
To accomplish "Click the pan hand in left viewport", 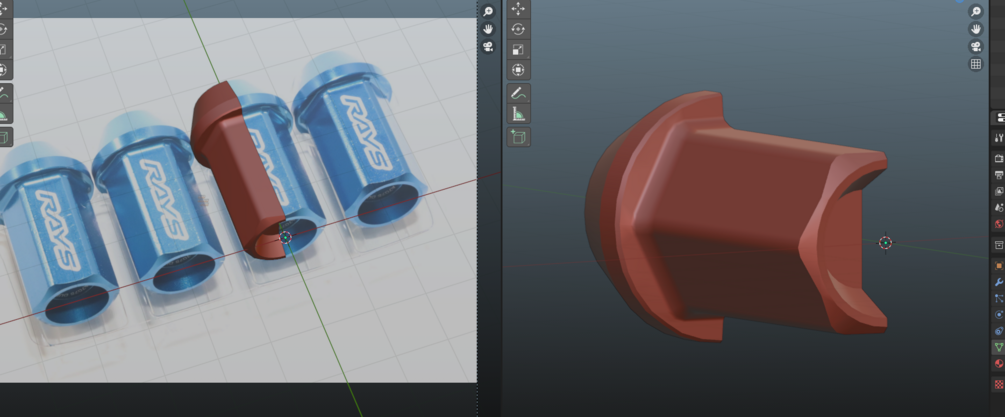I will (x=488, y=29).
